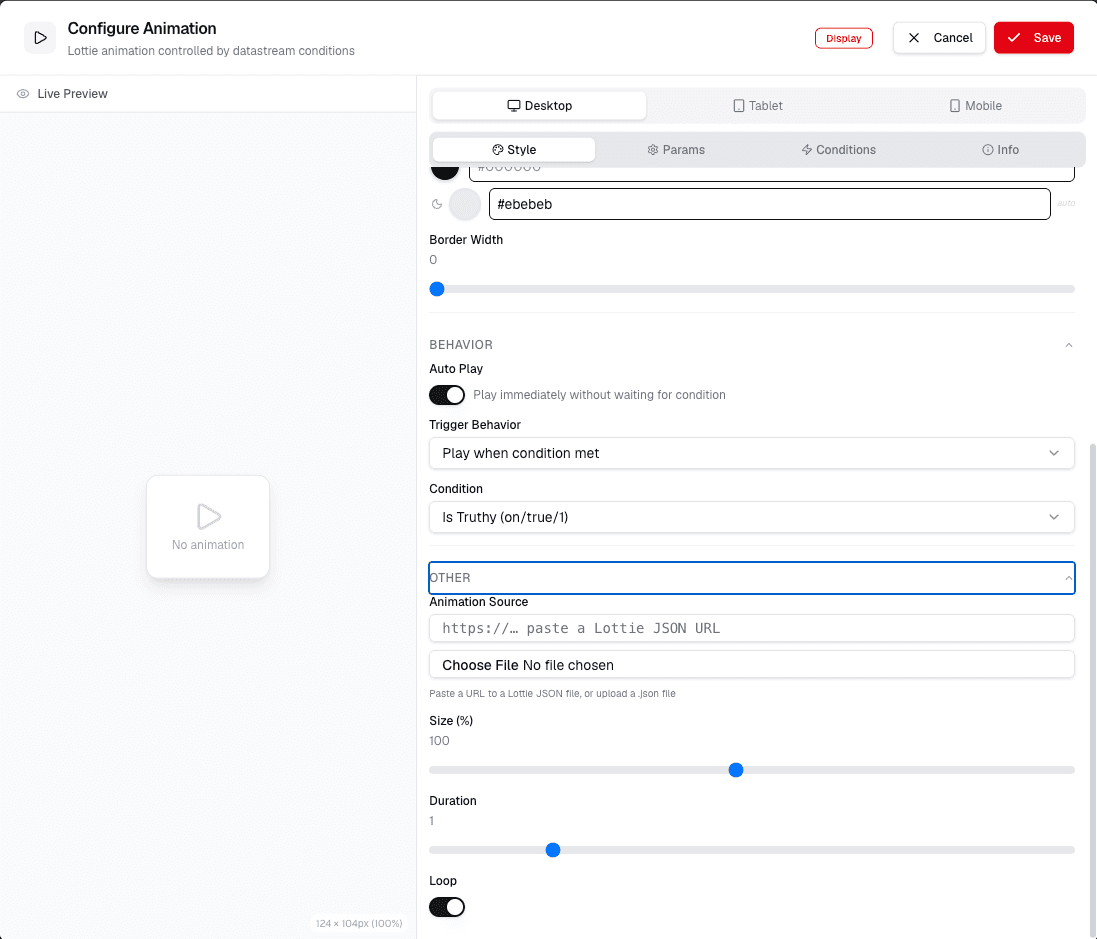Collapse the OTHER section
The height and width of the screenshot is (939, 1097).
pos(751,578)
